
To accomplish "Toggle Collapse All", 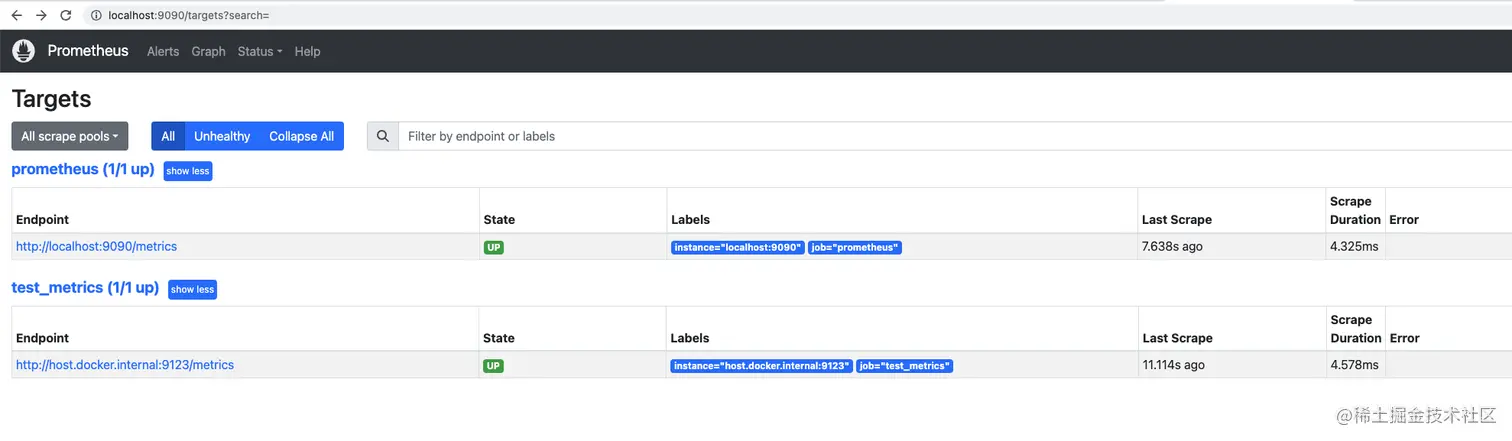I will tap(301, 136).
